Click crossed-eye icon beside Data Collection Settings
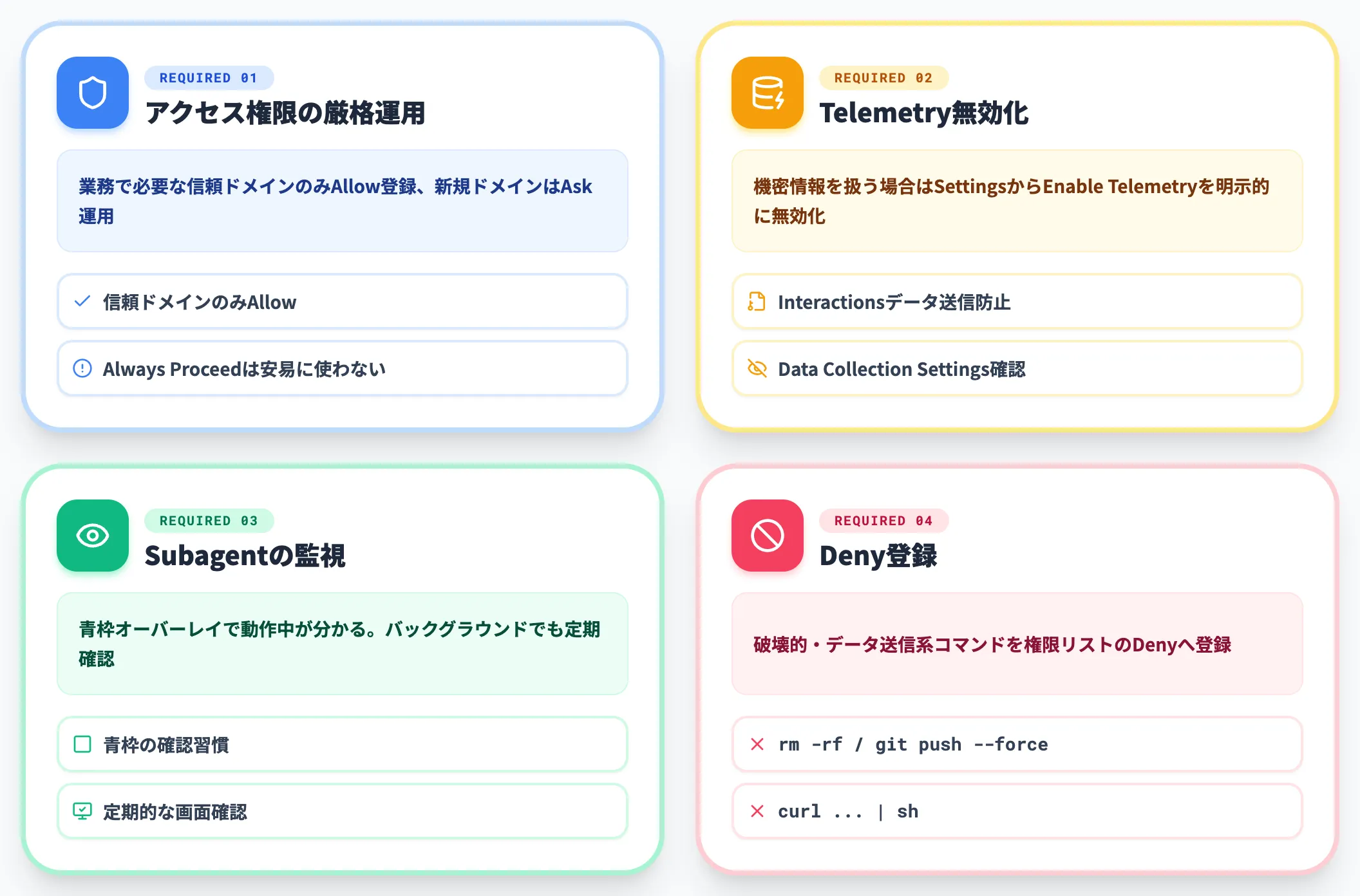Screen dimensions: 1360x896 pyautogui.click(x=757, y=368)
